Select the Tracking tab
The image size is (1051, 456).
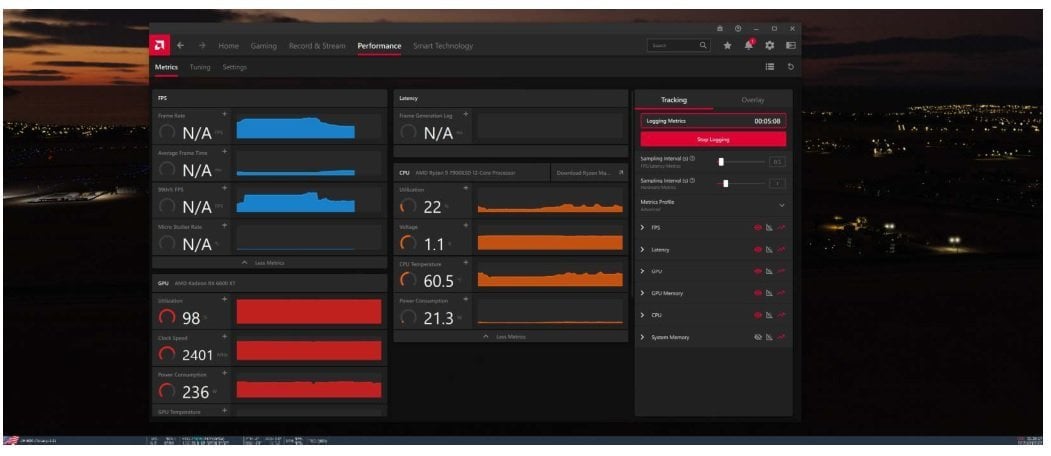(674, 100)
